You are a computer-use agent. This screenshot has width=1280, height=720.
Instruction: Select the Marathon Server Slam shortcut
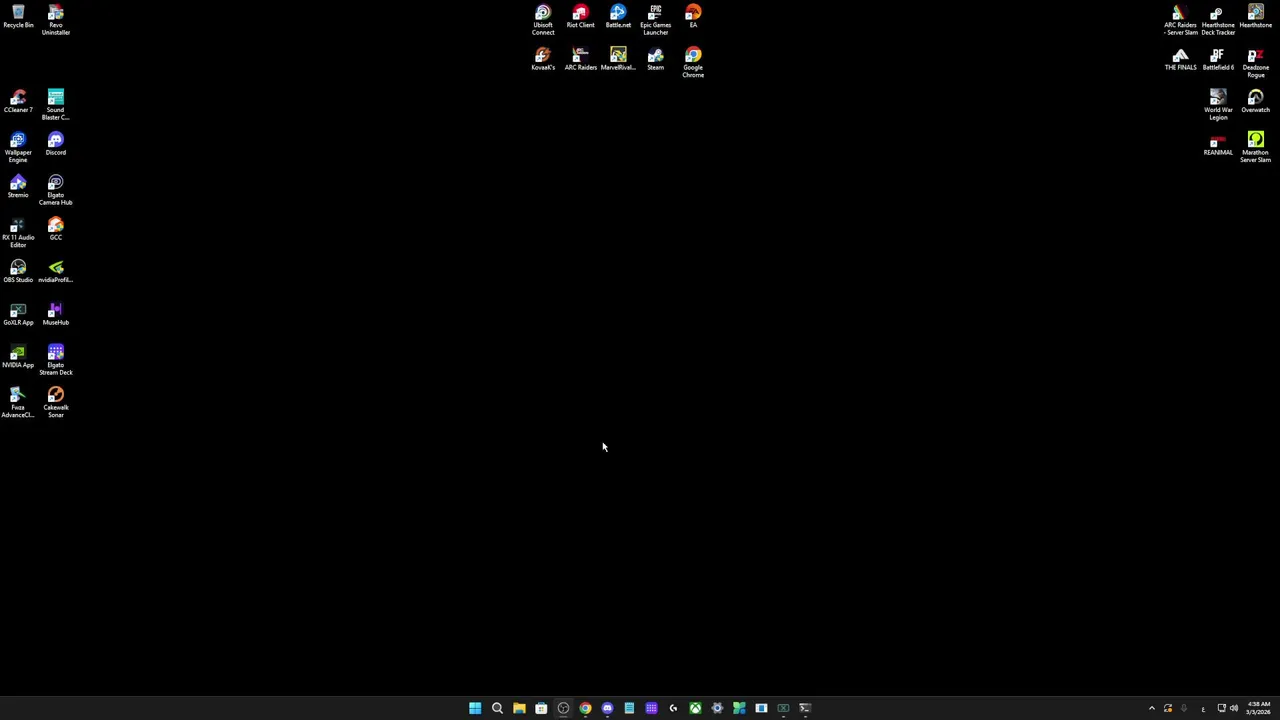(1256, 147)
